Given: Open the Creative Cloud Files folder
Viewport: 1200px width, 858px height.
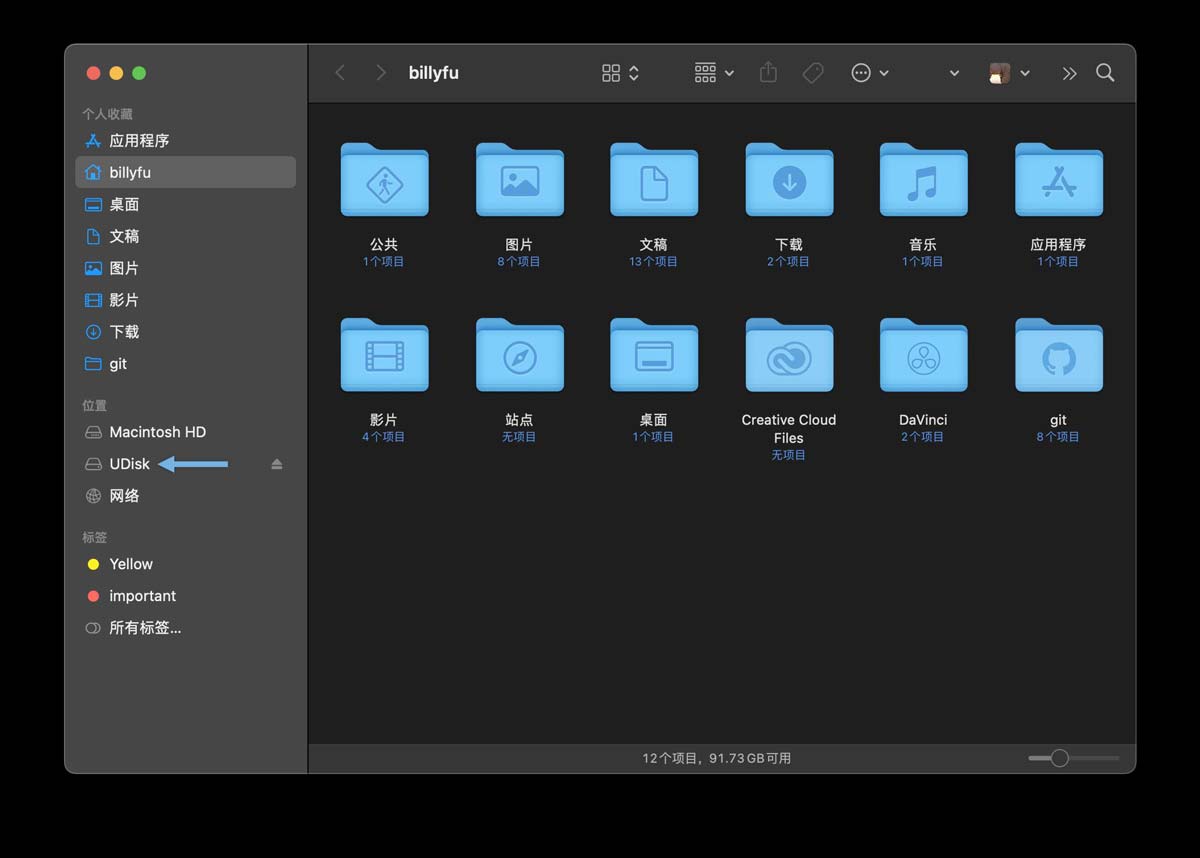Looking at the screenshot, I should pyautogui.click(x=789, y=357).
